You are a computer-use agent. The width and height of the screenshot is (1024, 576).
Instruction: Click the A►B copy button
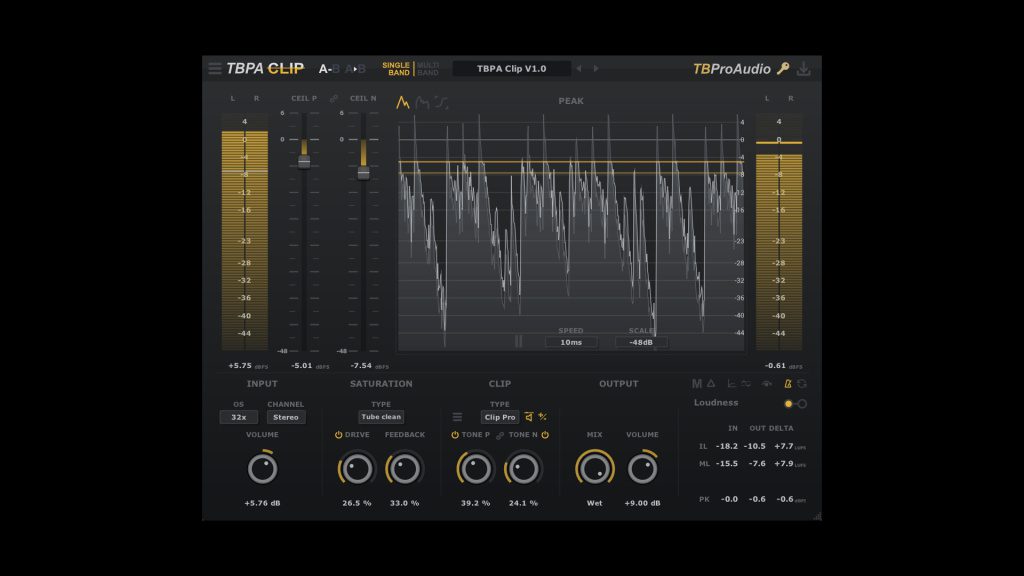[x=355, y=69]
